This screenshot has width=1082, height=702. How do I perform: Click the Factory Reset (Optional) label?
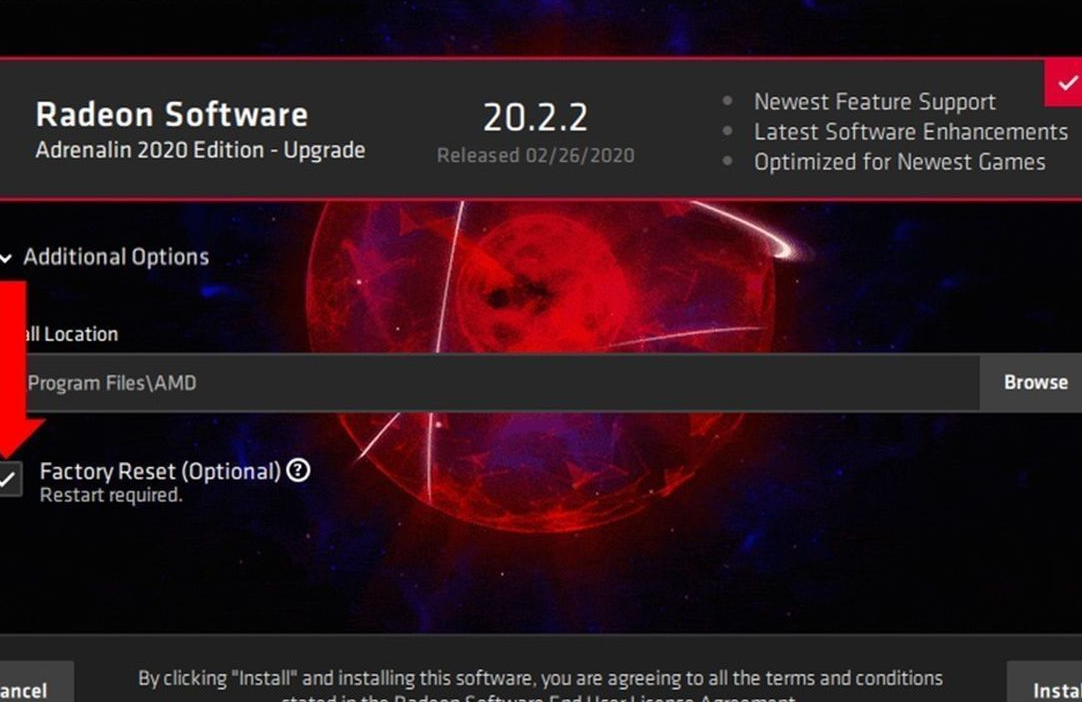click(x=160, y=471)
